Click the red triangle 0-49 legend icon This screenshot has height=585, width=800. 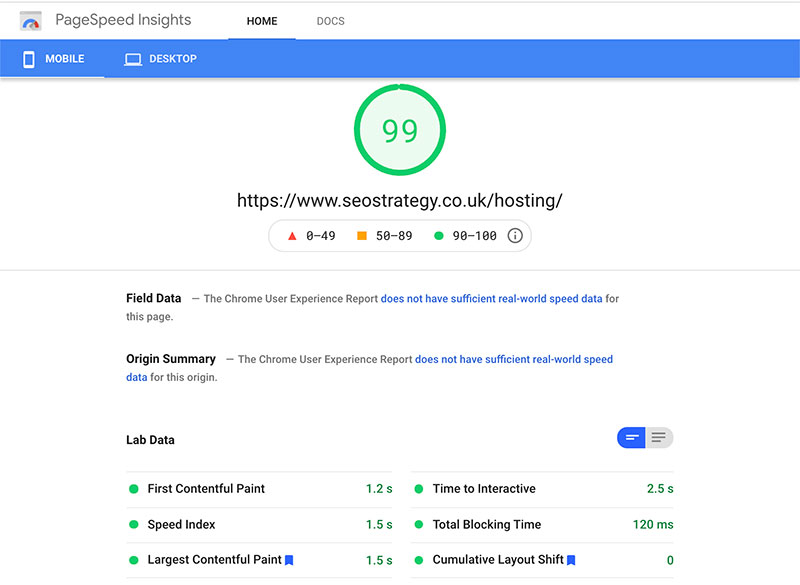click(292, 236)
